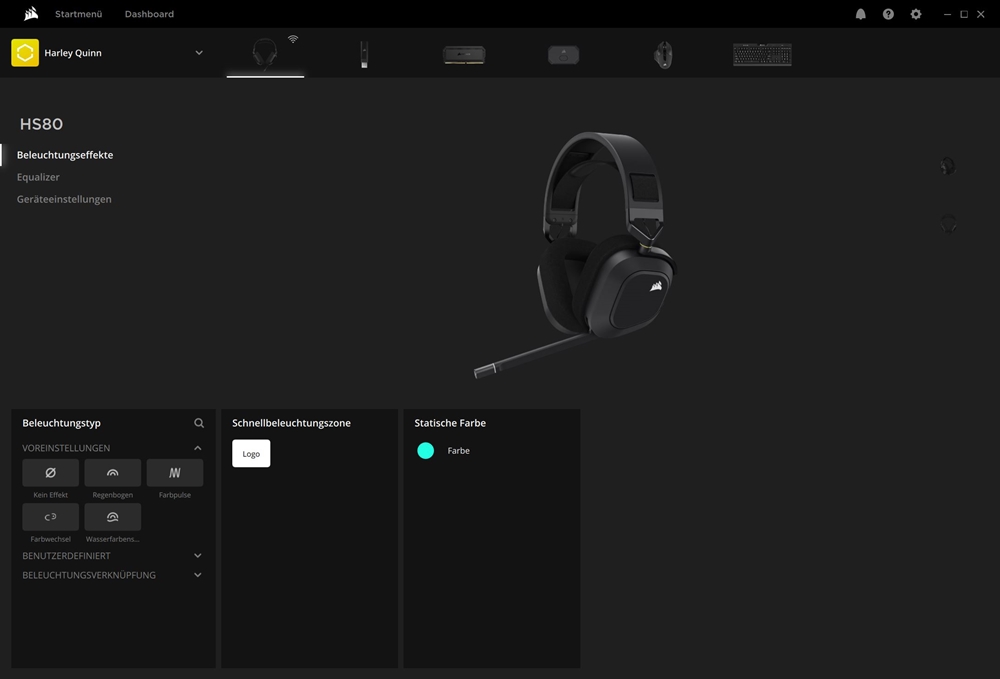Click the Corsair sails logo icon
The width and height of the screenshot is (1000, 679).
pyautogui.click(x=31, y=13)
